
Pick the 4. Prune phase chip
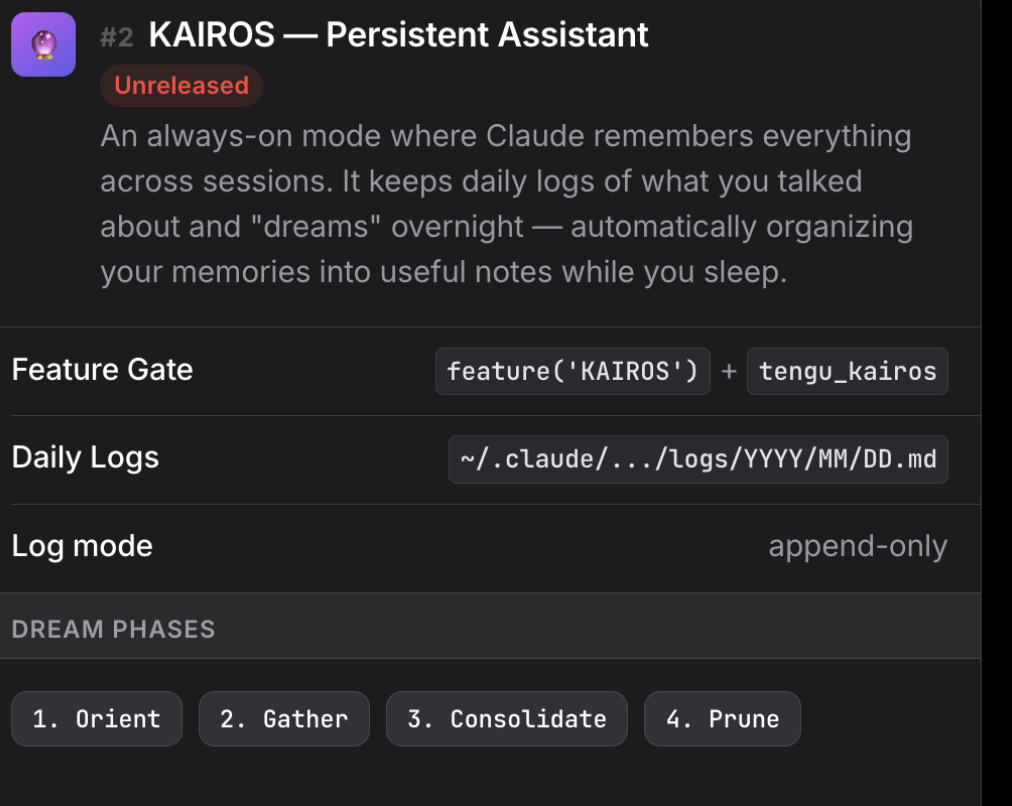click(722, 719)
